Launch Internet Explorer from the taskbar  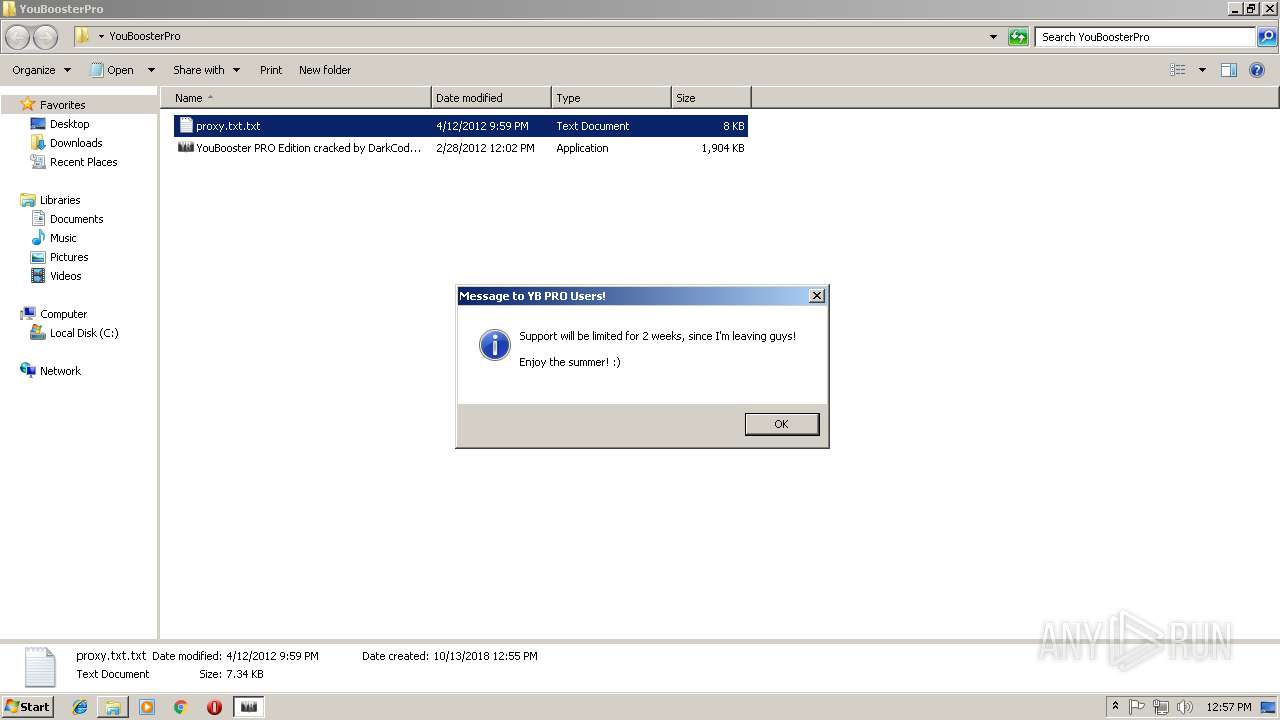coord(80,707)
